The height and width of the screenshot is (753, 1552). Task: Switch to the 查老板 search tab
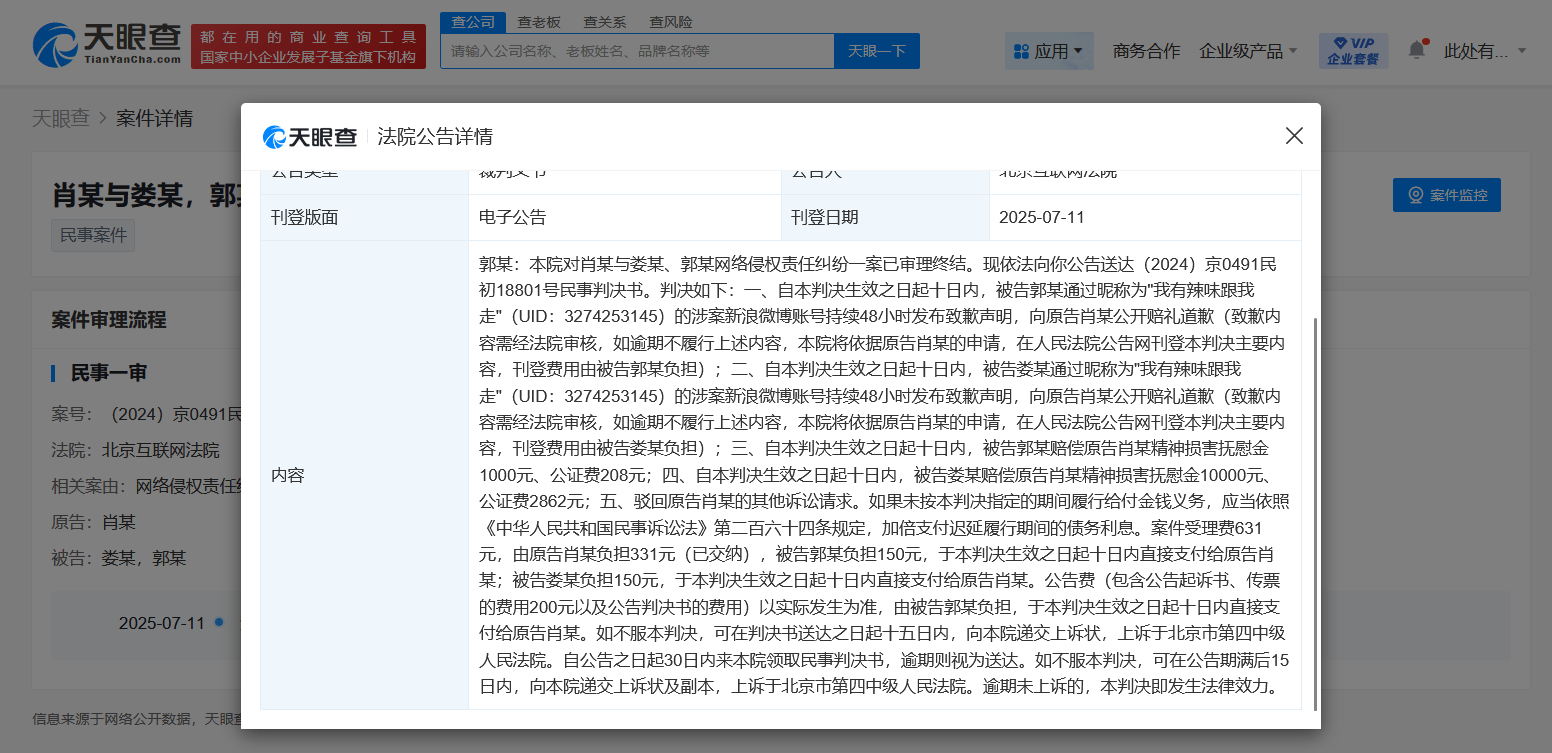[539, 22]
